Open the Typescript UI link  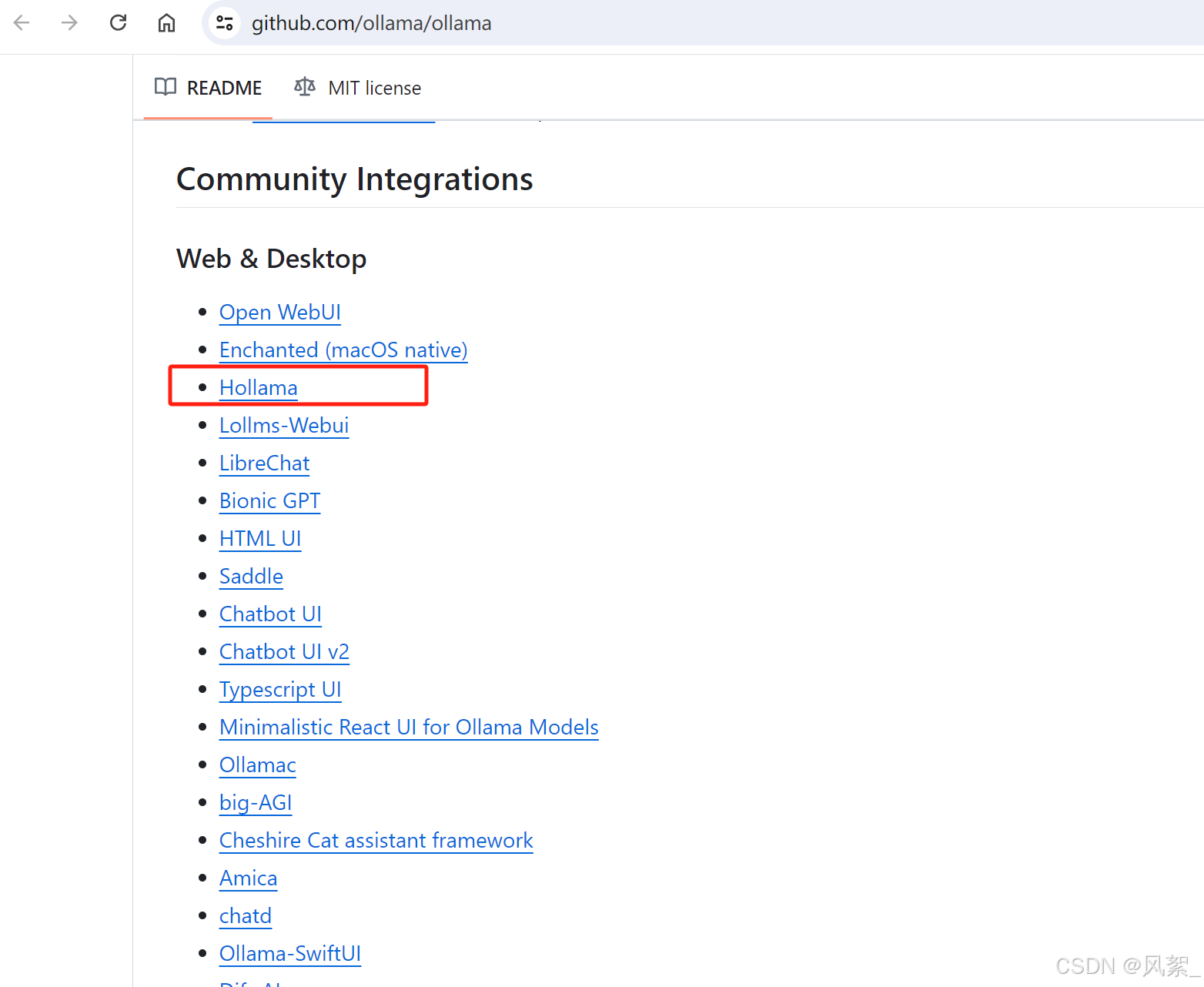pyautogui.click(x=280, y=689)
